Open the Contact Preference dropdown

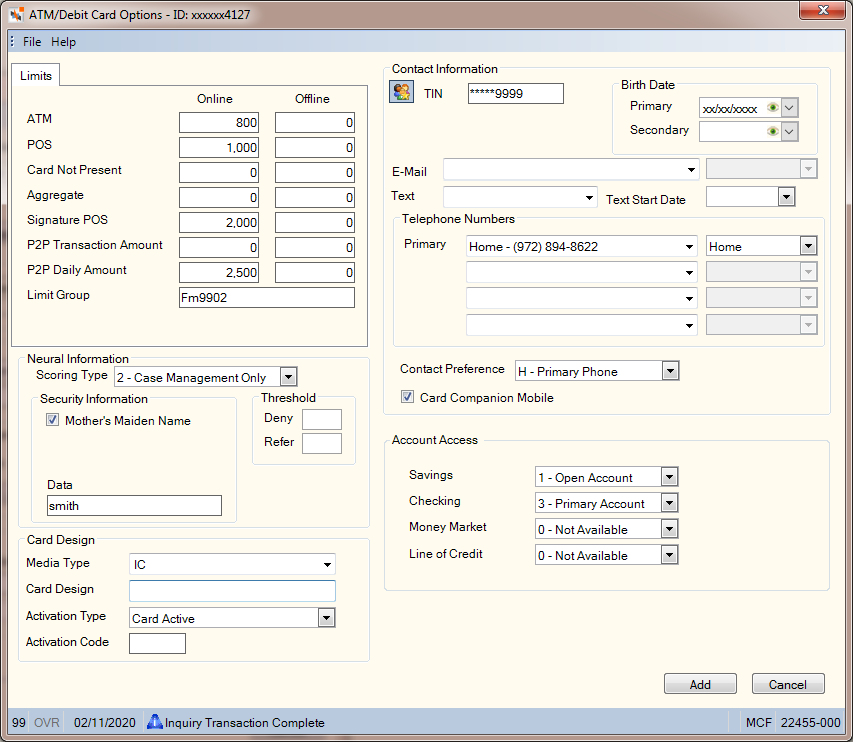670,371
